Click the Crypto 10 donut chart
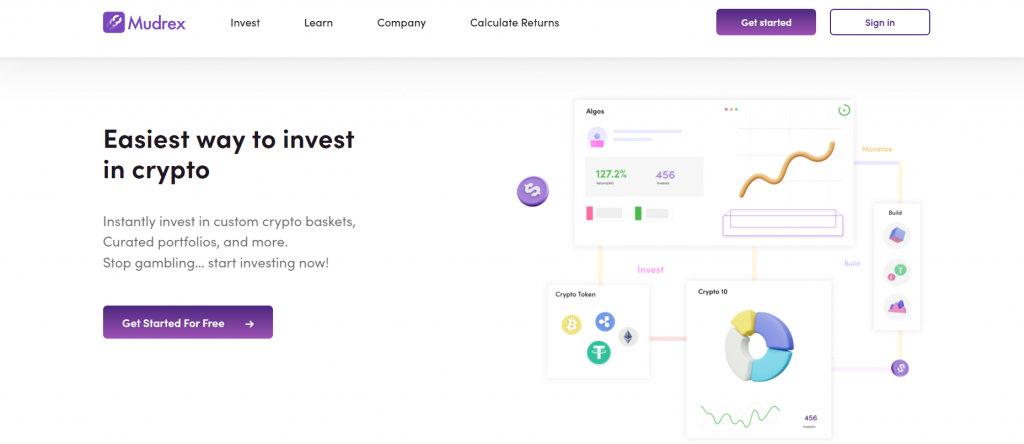Screen dimensions: 1024x444 759,346
